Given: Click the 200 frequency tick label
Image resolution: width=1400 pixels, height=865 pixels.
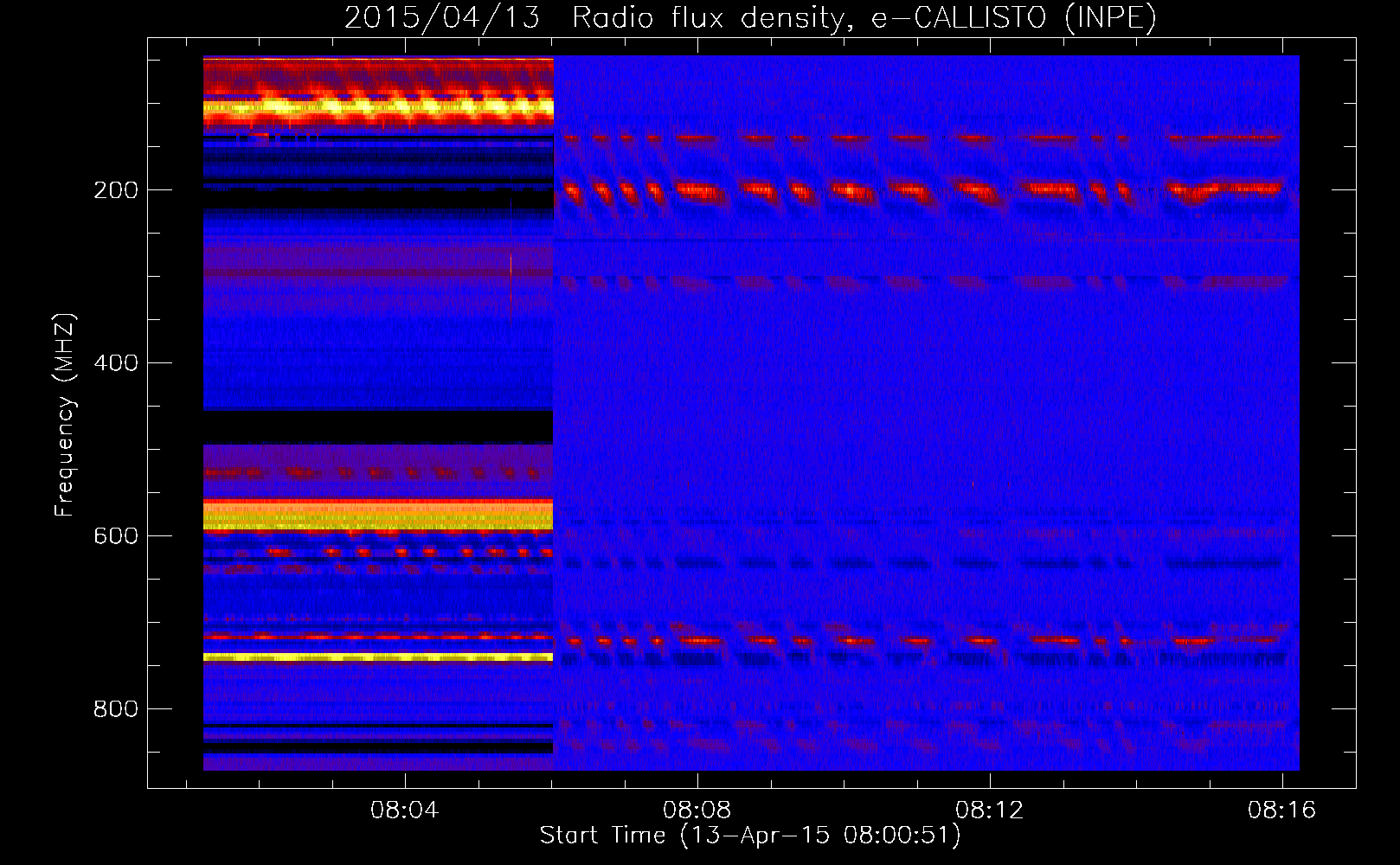Looking at the screenshot, I should (116, 190).
